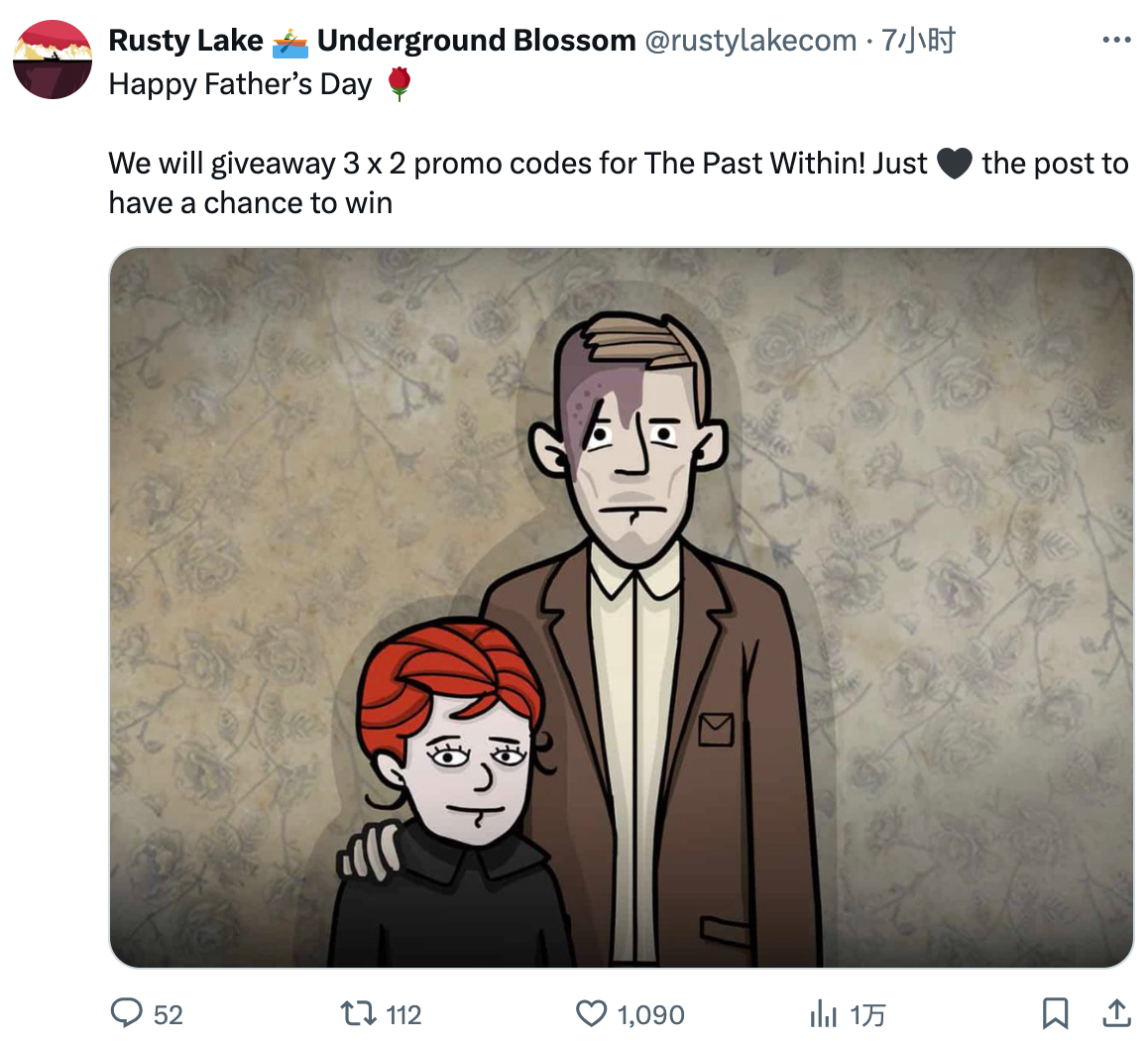Click the rose emoji after Happy Father's Day
This screenshot has width=1148, height=1045.
click(399, 83)
